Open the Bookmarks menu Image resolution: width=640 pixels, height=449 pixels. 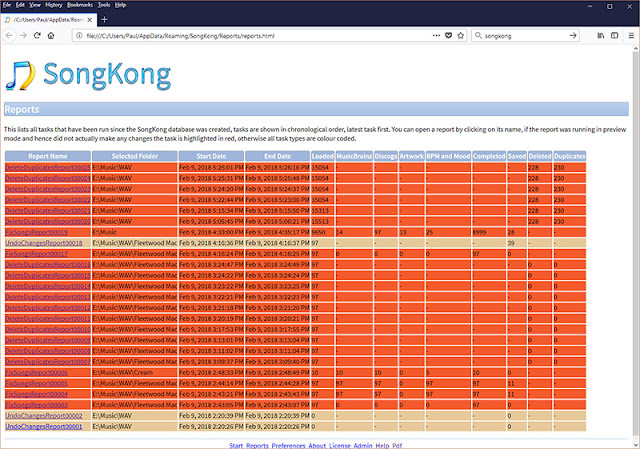(x=80, y=5)
